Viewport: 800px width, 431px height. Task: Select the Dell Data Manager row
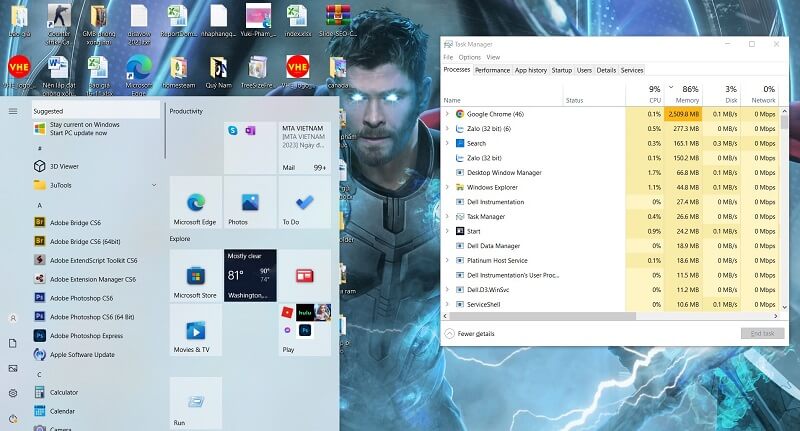tap(611, 246)
